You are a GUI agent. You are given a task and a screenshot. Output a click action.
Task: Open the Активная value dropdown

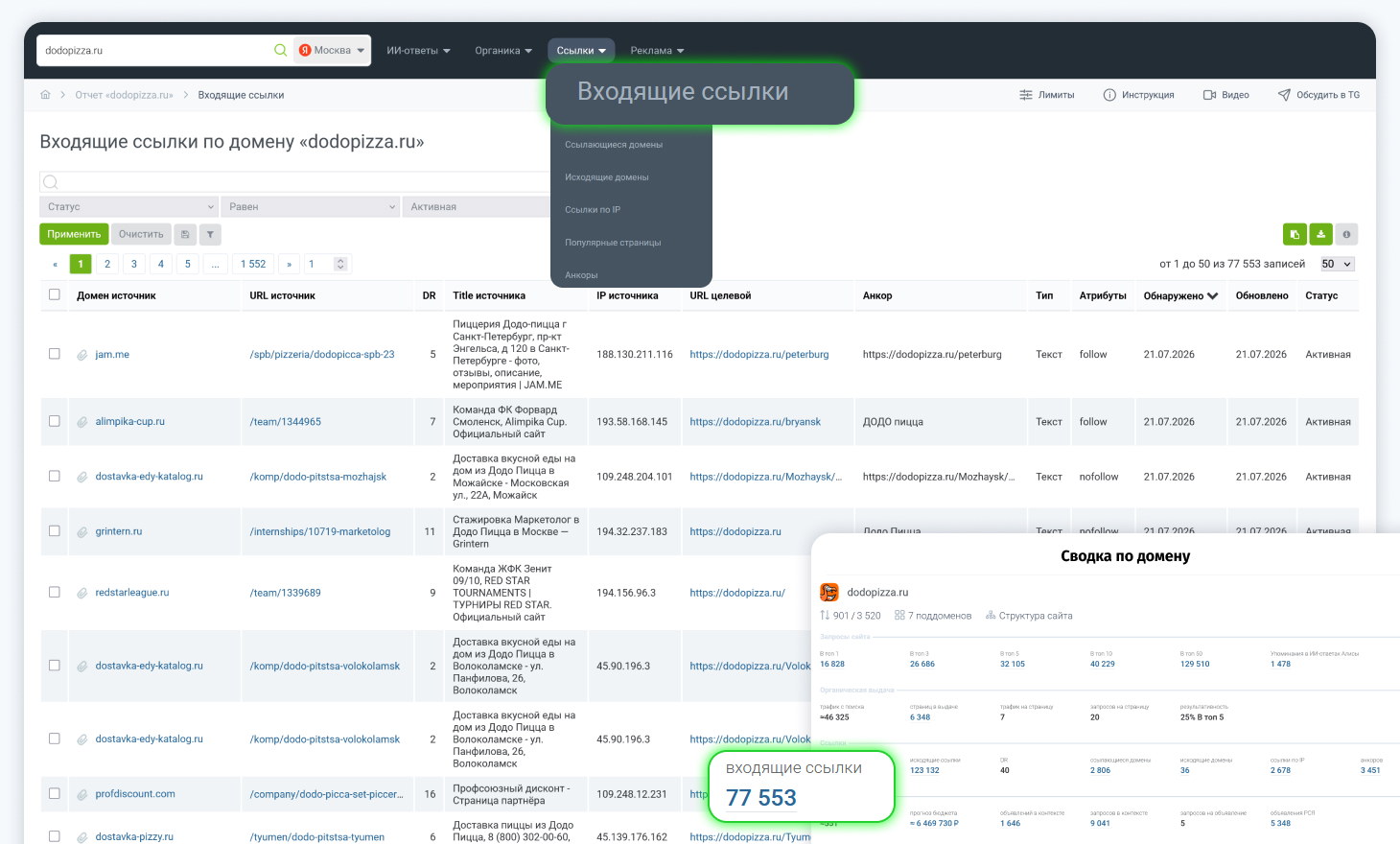477,207
